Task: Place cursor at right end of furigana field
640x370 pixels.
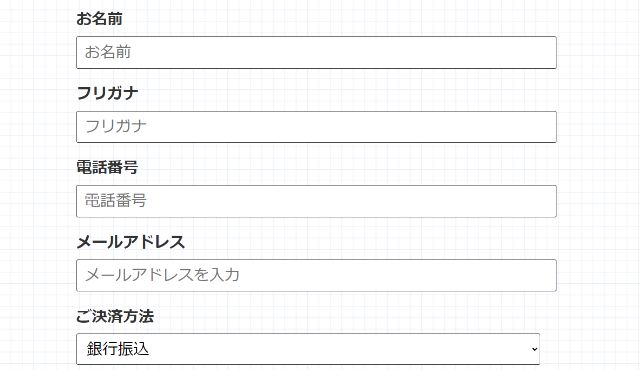Action: tap(549, 127)
